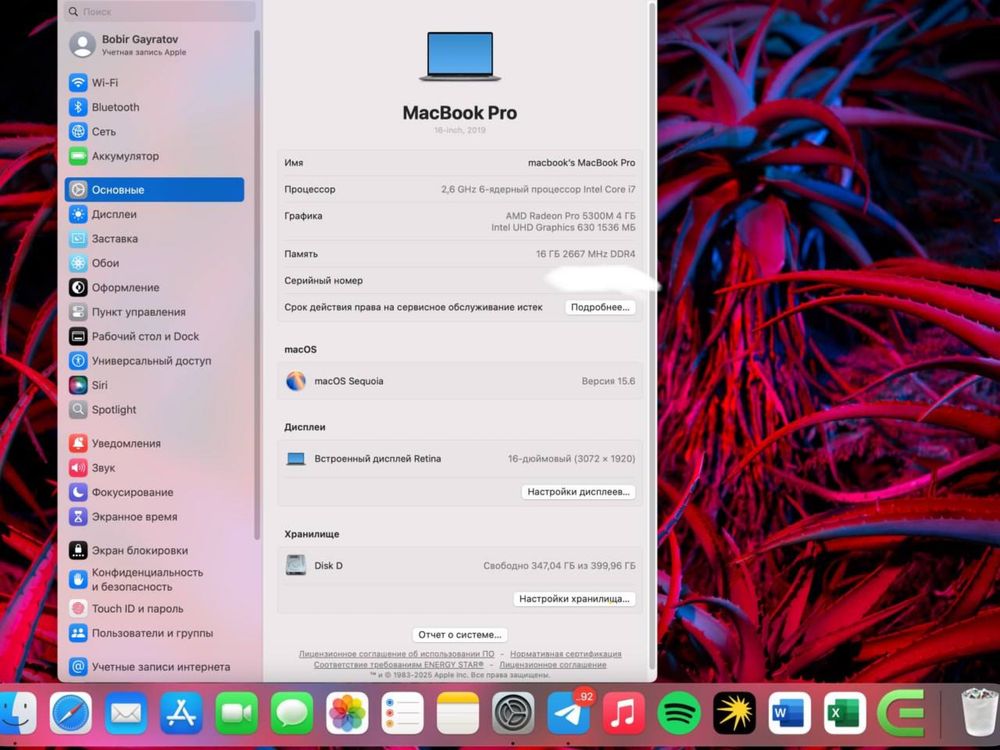This screenshot has height=750, width=1000.
Task: Open Bobir Gayratov Apple account
Action: tap(154, 45)
